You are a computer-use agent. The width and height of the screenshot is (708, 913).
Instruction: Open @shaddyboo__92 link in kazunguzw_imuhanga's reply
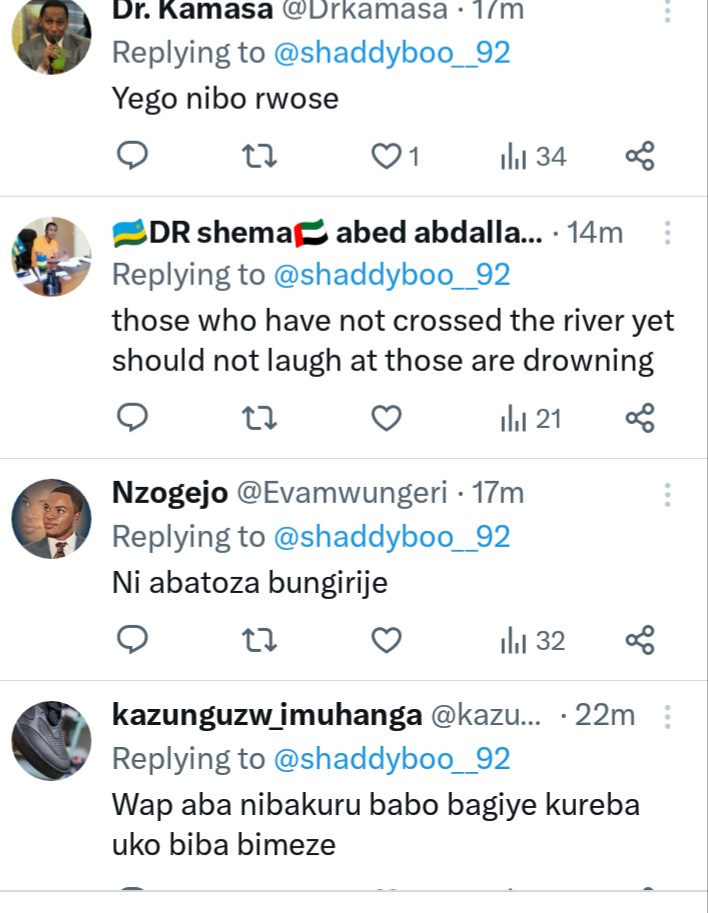pyautogui.click(x=391, y=759)
